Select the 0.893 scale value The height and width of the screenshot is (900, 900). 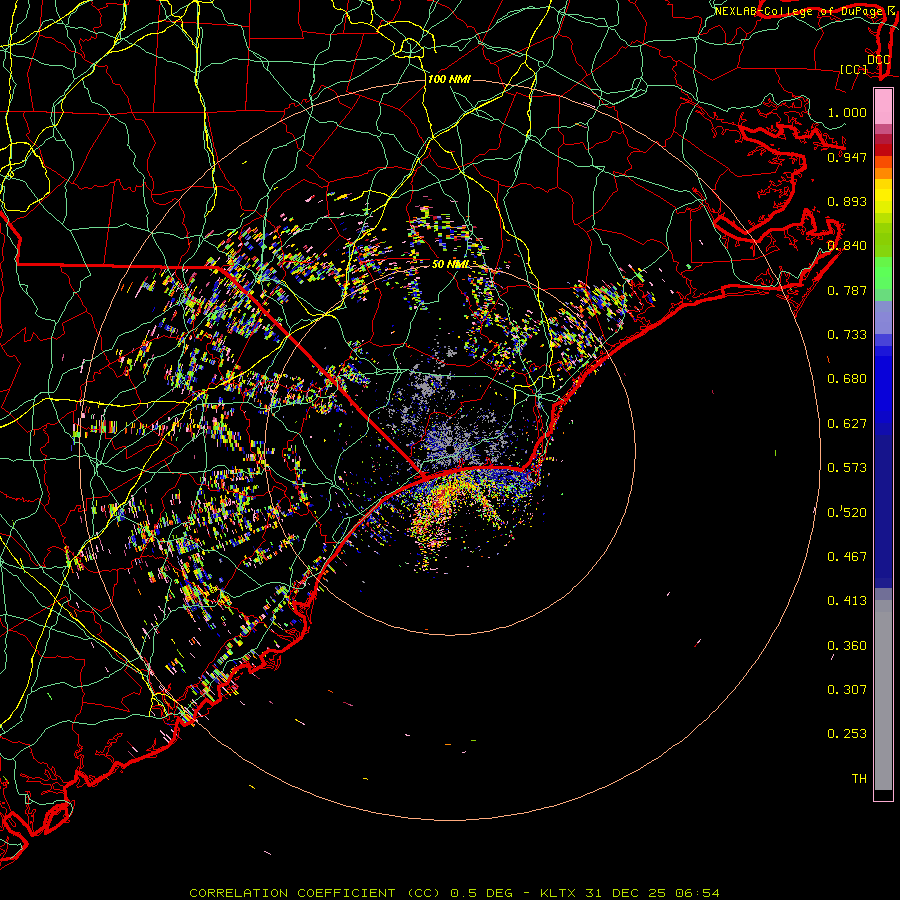pos(847,201)
